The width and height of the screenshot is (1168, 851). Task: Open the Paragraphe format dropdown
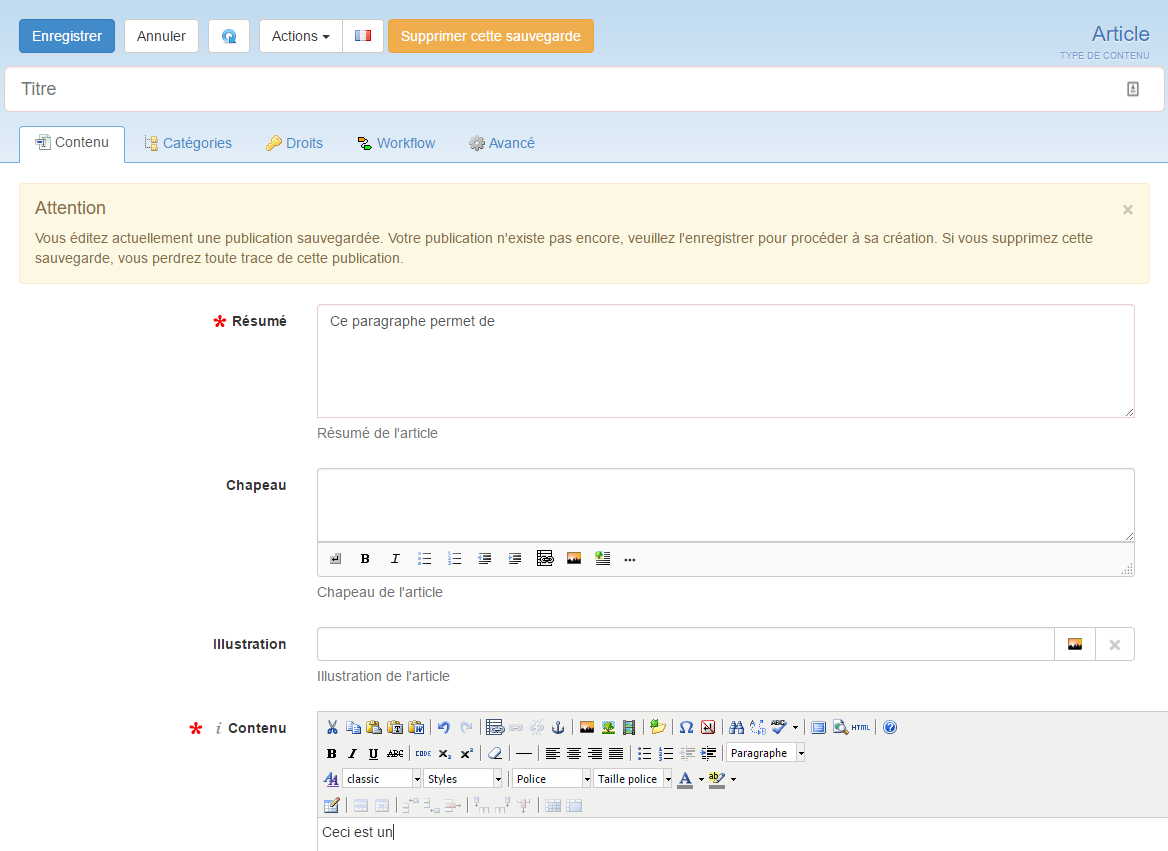coord(766,753)
